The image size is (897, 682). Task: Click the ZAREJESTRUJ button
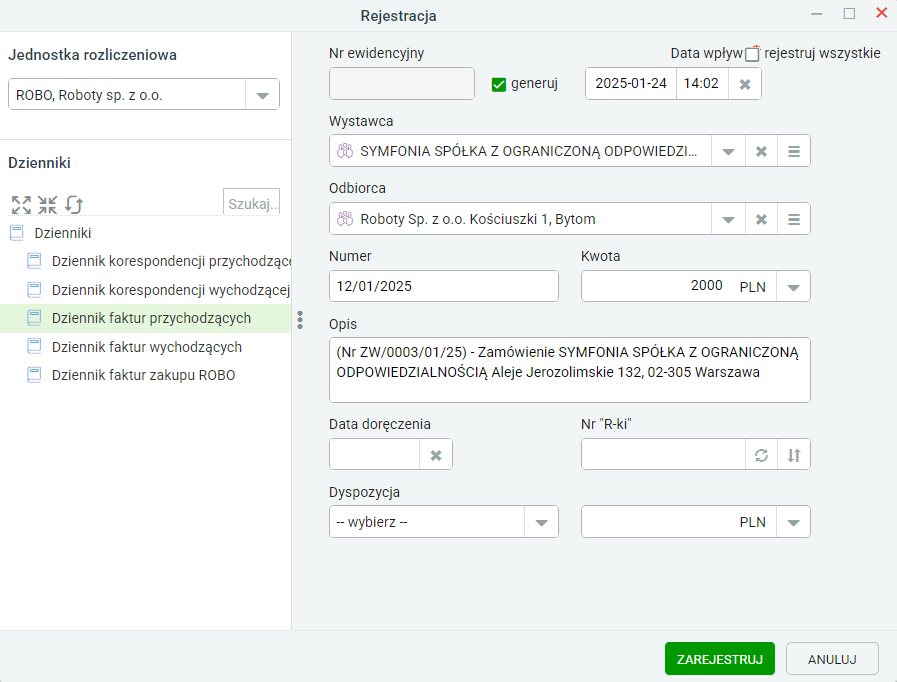720,659
